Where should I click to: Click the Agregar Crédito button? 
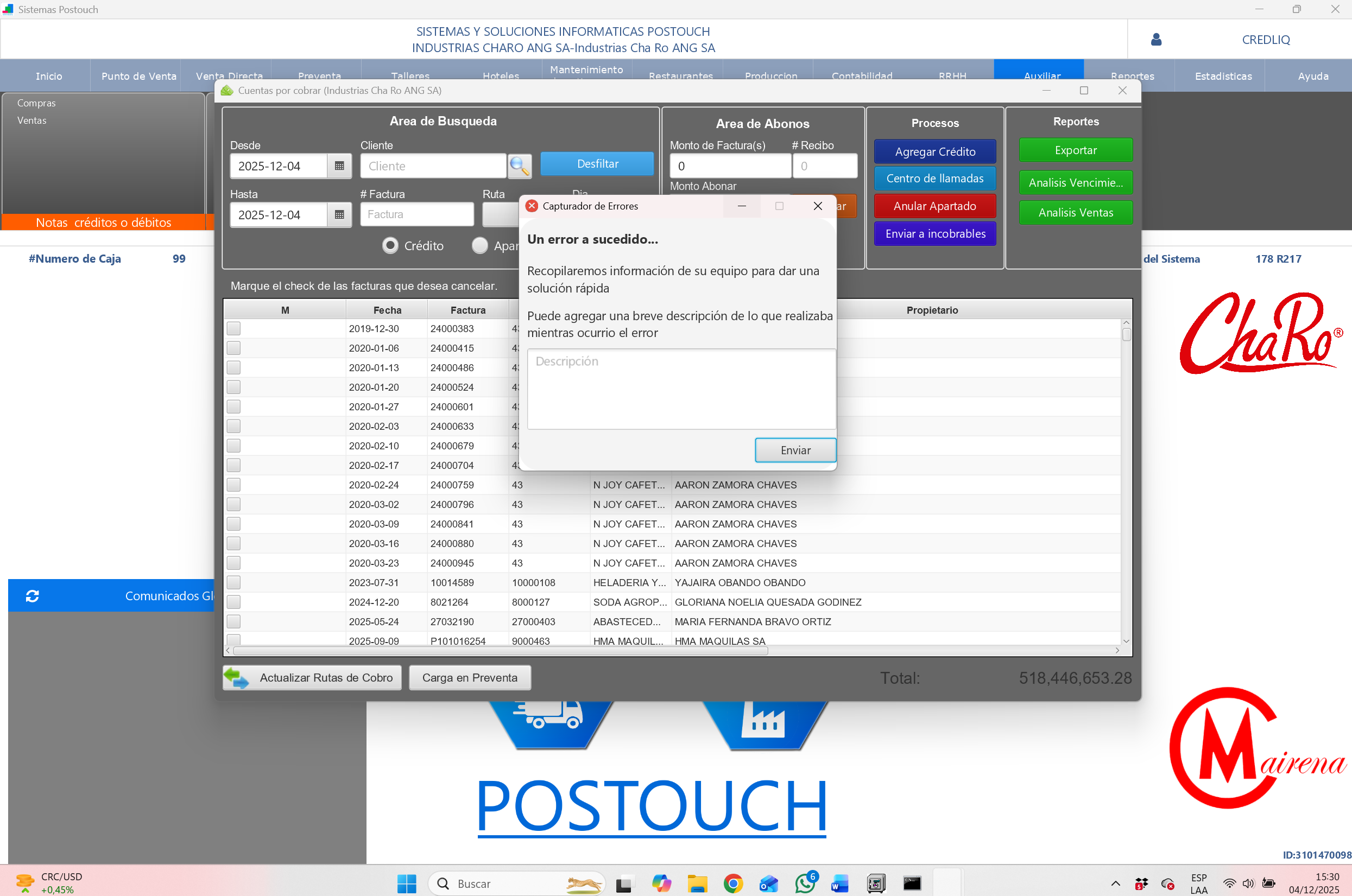[x=934, y=151]
